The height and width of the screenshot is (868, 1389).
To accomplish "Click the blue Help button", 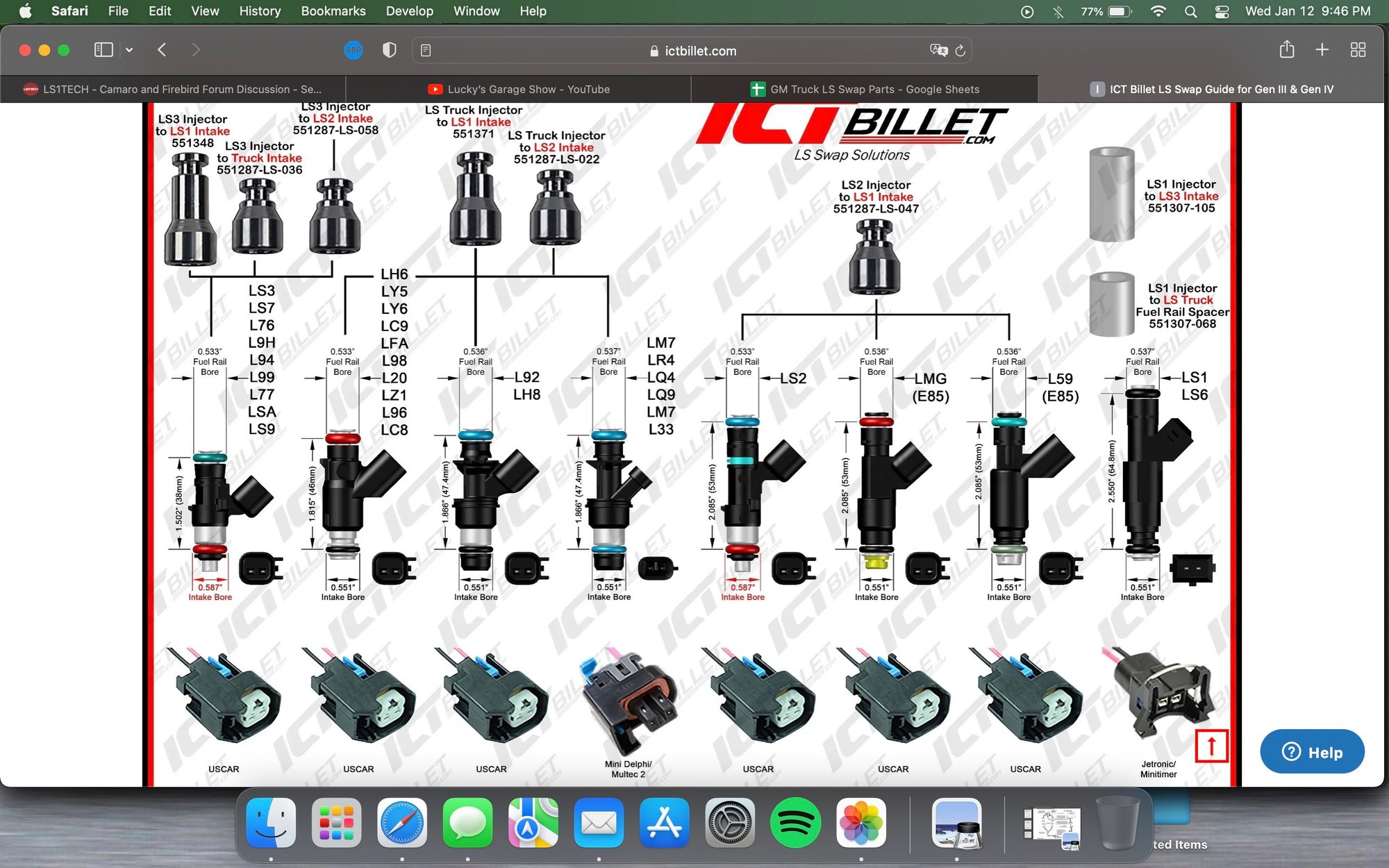I will click(1311, 752).
